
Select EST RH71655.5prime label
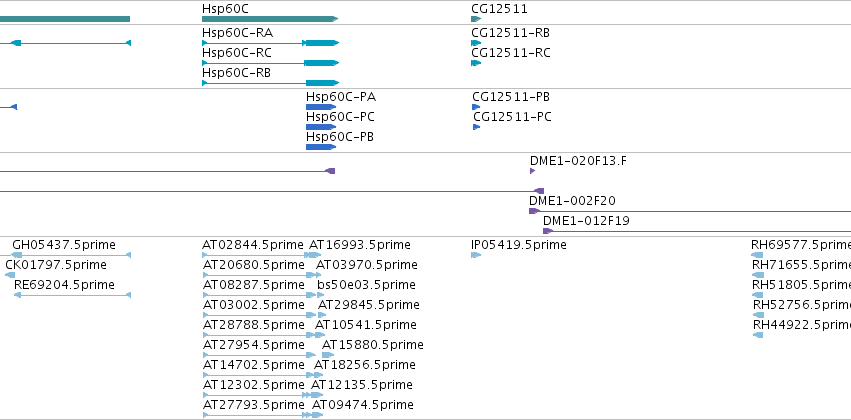(802, 265)
